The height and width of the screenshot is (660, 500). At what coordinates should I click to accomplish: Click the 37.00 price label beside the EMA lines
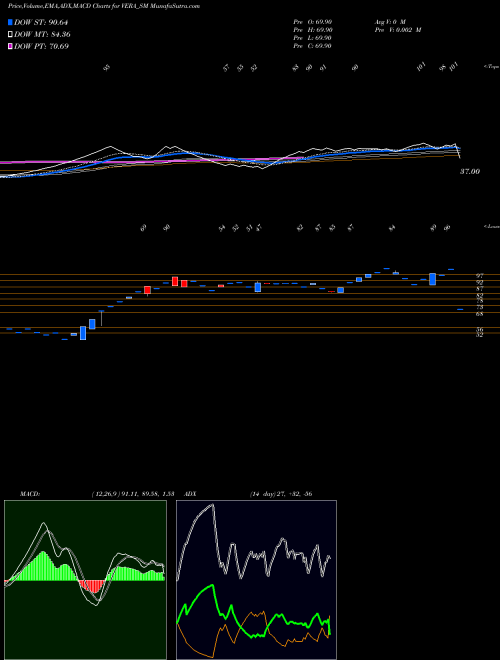point(470,172)
